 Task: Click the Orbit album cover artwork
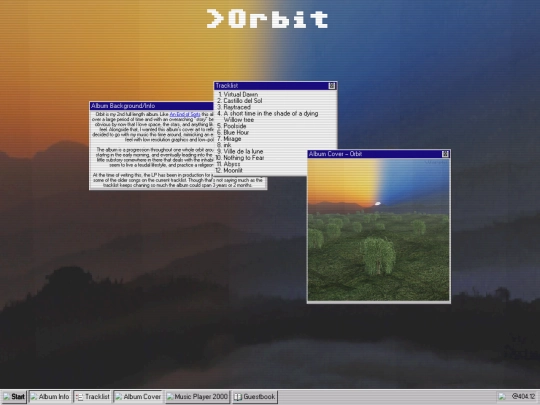[378, 230]
